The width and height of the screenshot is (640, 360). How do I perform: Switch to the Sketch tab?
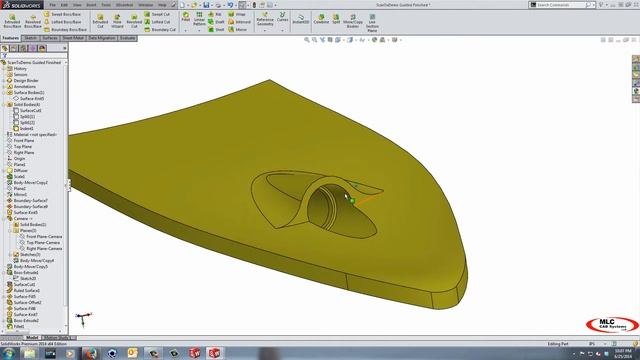point(31,38)
